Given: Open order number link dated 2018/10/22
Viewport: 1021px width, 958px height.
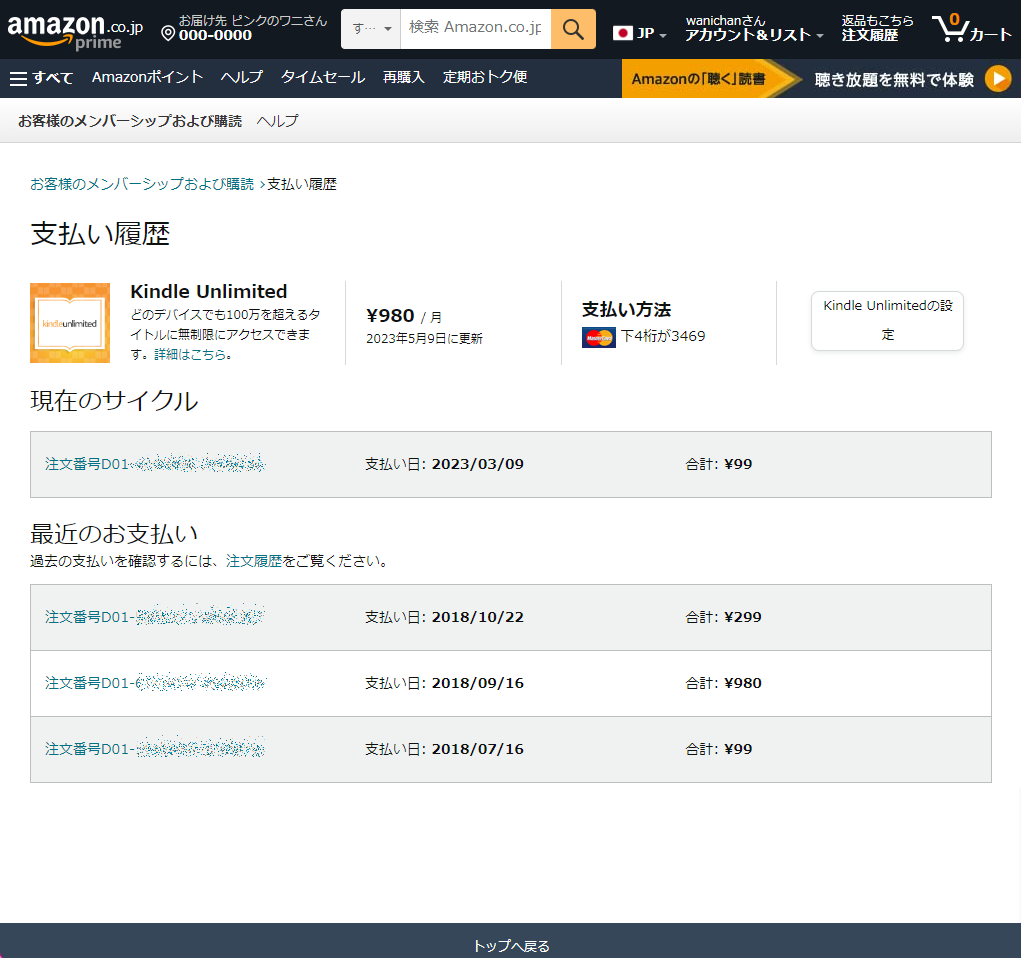Looking at the screenshot, I should pyautogui.click(x=155, y=617).
